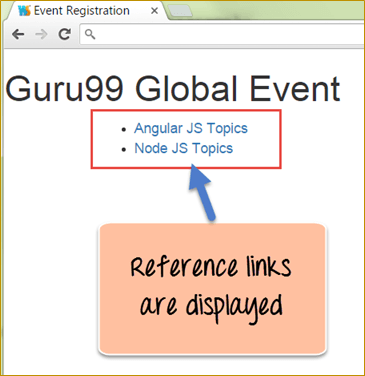Open the Angular JS Topics link
This screenshot has width=365, height=376.
click(x=191, y=129)
